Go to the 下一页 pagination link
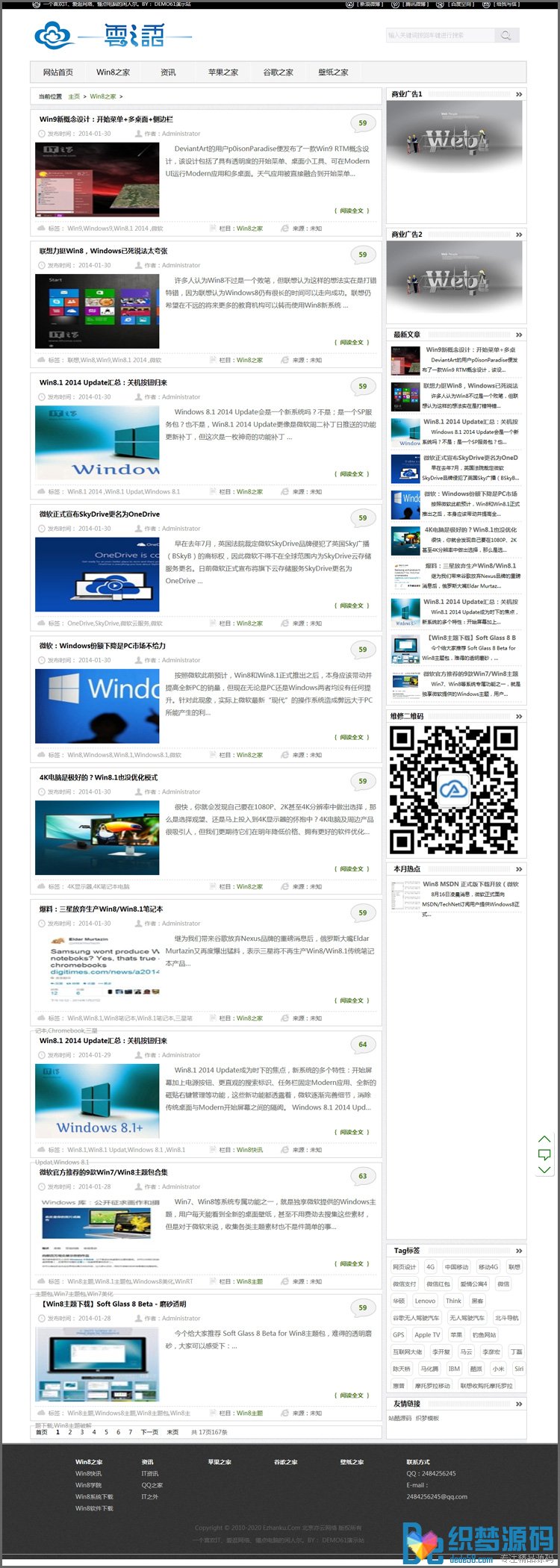 [149, 1432]
